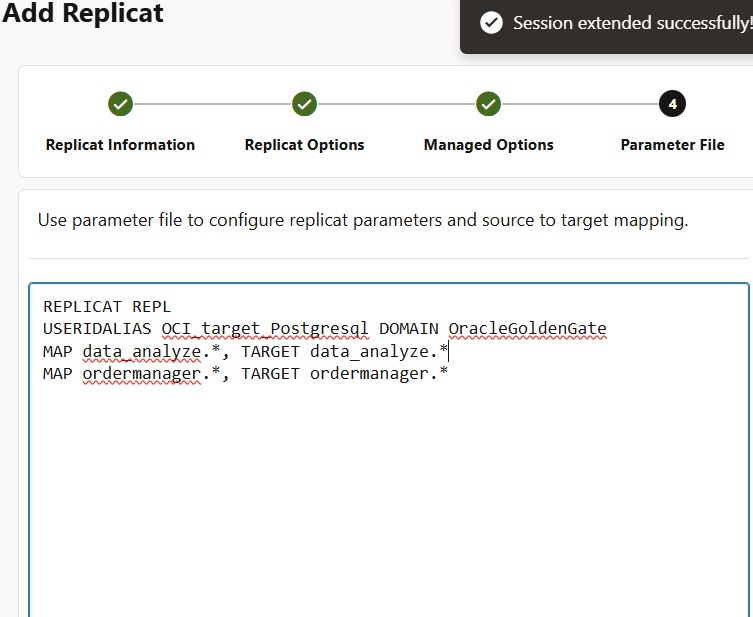Select step 4 Parameter File circle

[x=672, y=104]
